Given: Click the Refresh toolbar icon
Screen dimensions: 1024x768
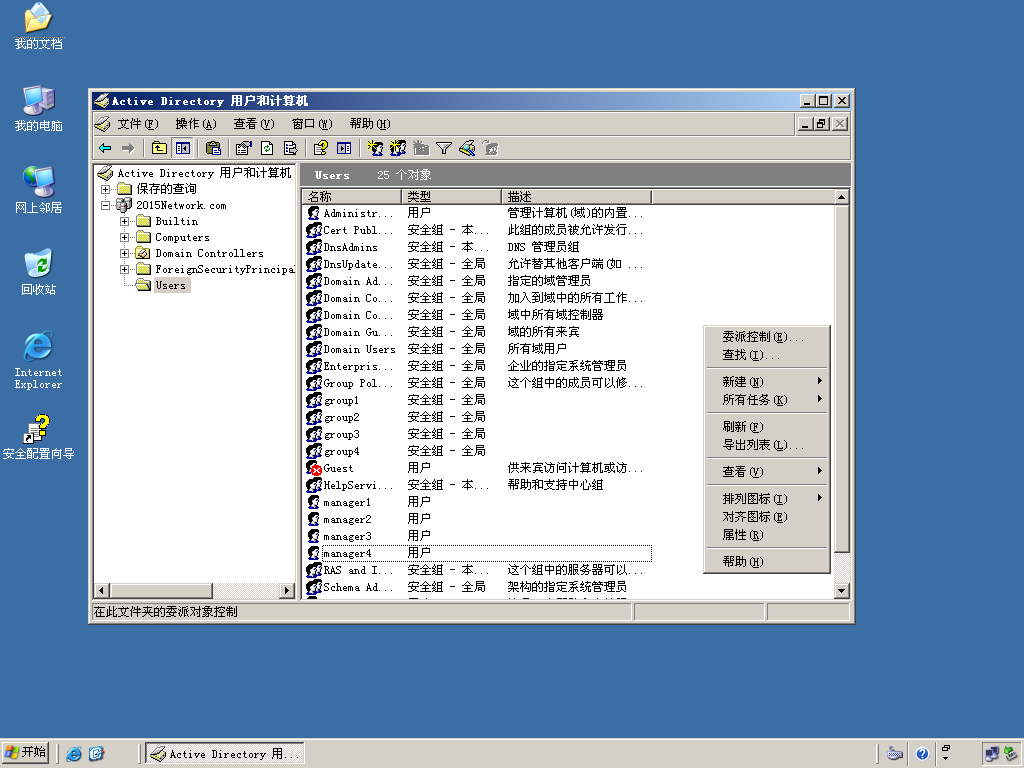Looking at the screenshot, I should click(x=267, y=148).
